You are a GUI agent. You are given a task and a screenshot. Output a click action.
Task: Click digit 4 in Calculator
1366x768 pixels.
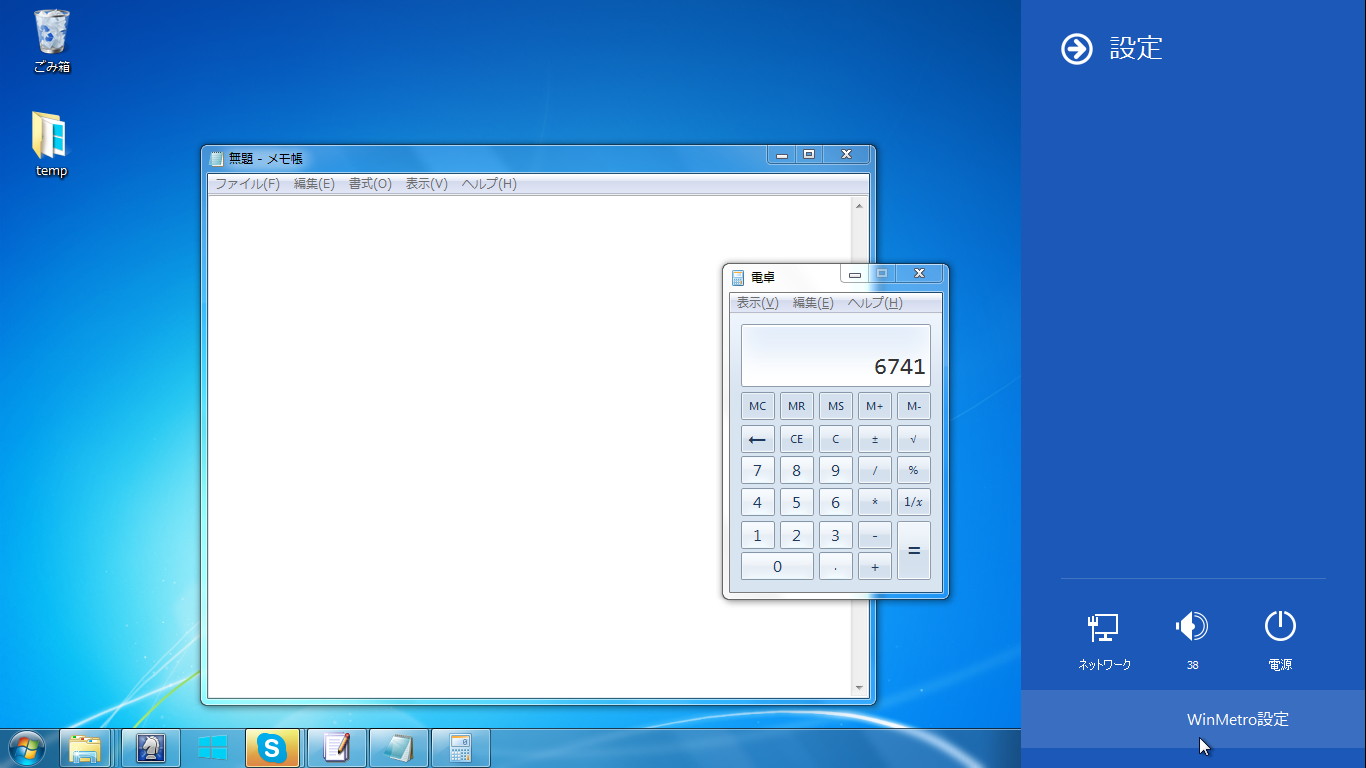[757, 502]
